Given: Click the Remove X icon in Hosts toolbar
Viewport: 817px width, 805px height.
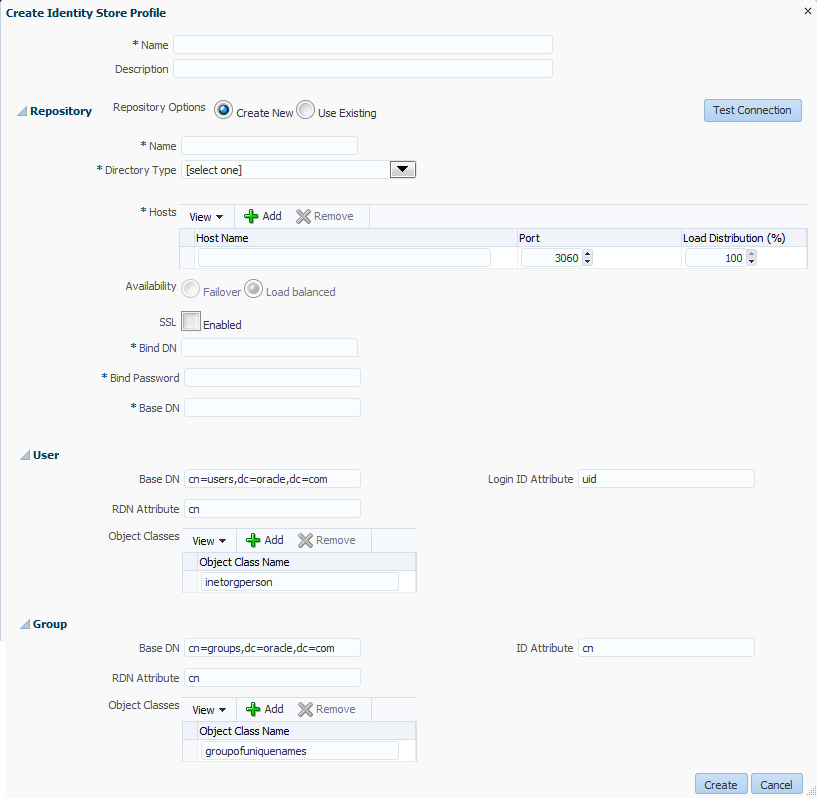Looking at the screenshot, I should tap(303, 216).
